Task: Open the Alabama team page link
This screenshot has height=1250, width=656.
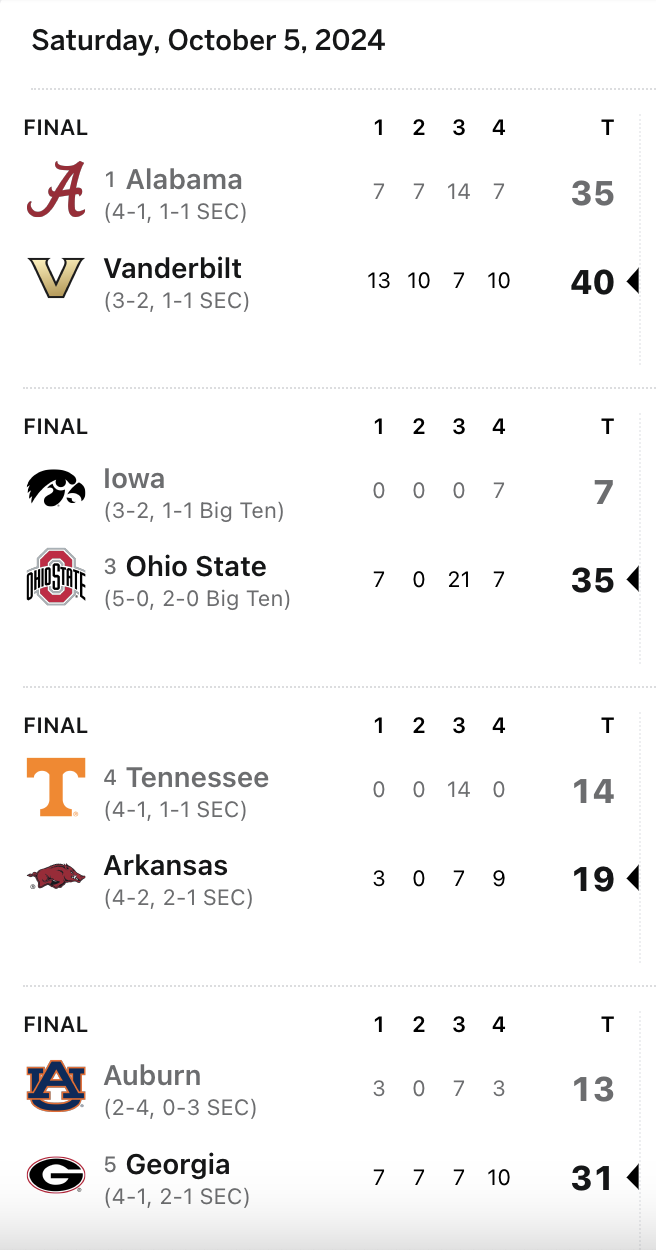Action: click(184, 180)
